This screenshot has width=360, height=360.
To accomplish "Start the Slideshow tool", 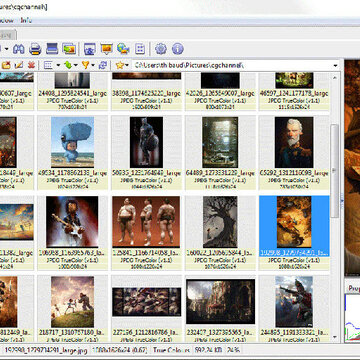I will point(107,49).
